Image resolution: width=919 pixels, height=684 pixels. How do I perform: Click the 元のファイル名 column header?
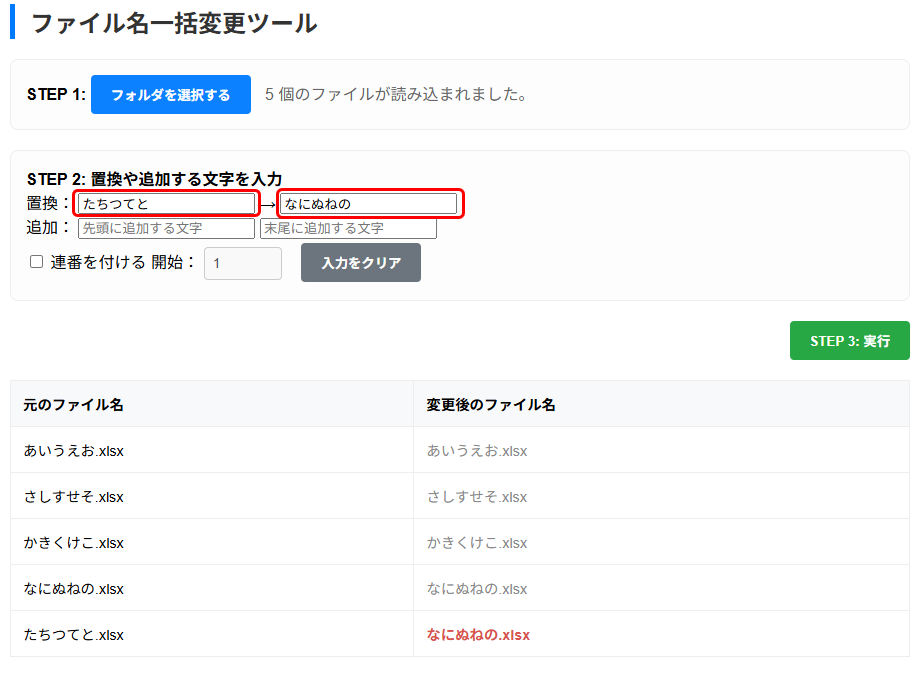[x=74, y=405]
